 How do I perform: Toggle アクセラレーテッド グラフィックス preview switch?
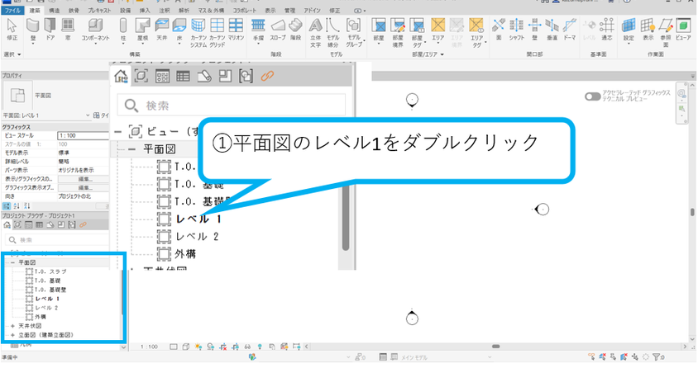pyautogui.click(x=592, y=96)
